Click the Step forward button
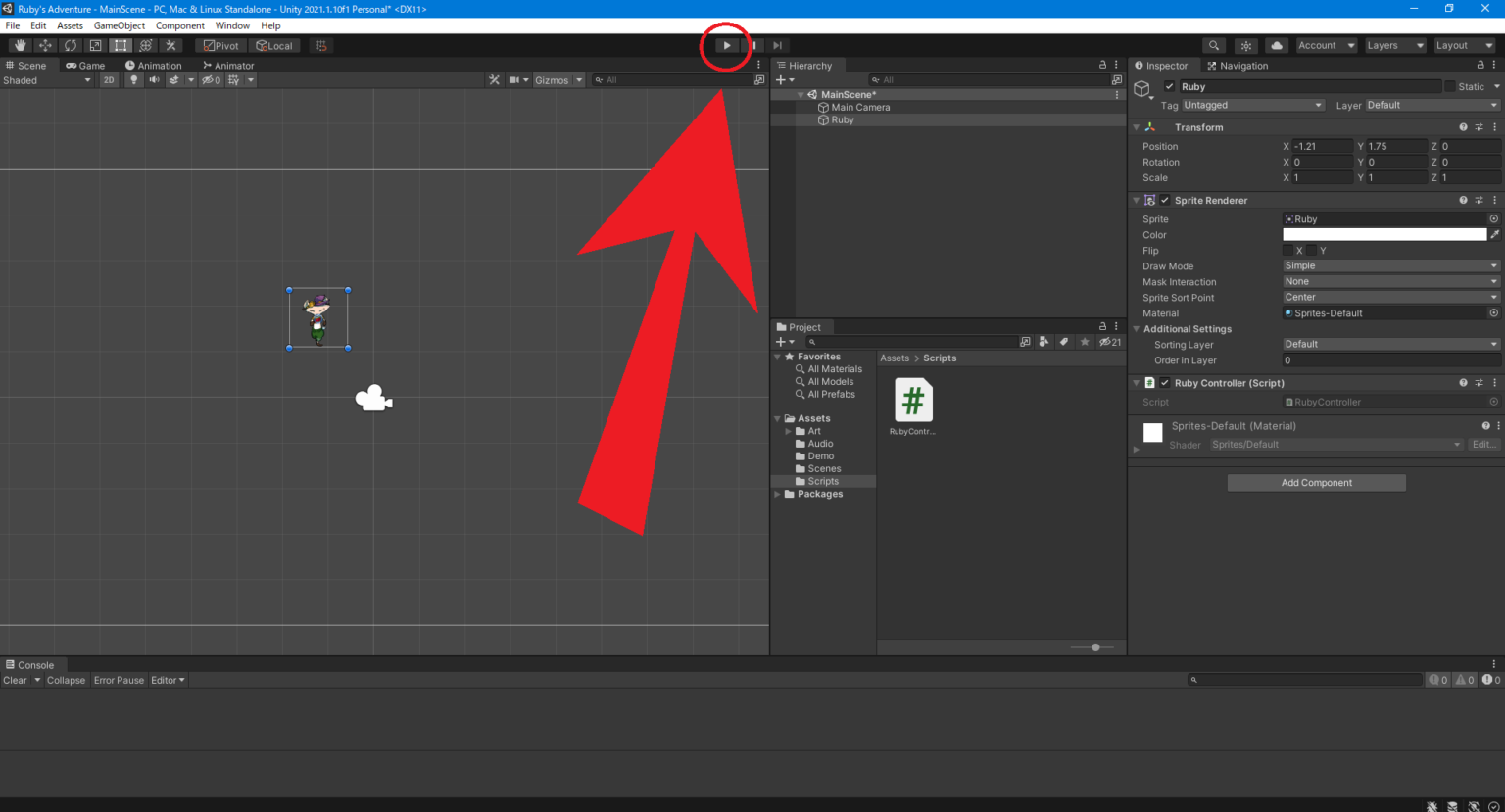The height and width of the screenshot is (812, 1505). [x=777, y=46]
